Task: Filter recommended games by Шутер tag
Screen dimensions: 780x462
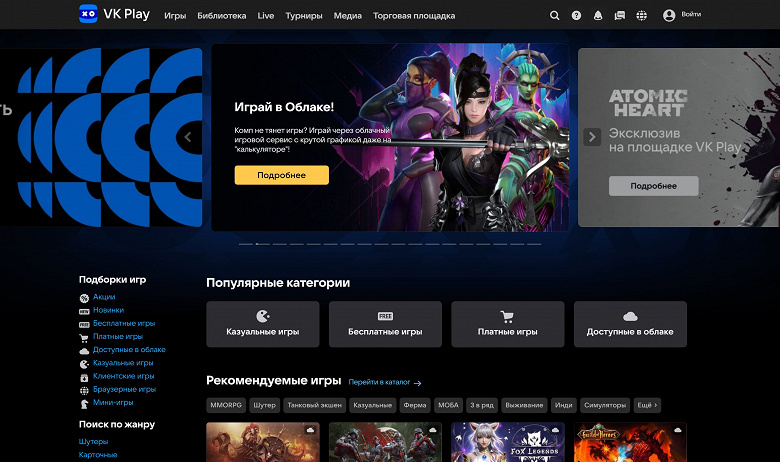Action: (264, 405)
